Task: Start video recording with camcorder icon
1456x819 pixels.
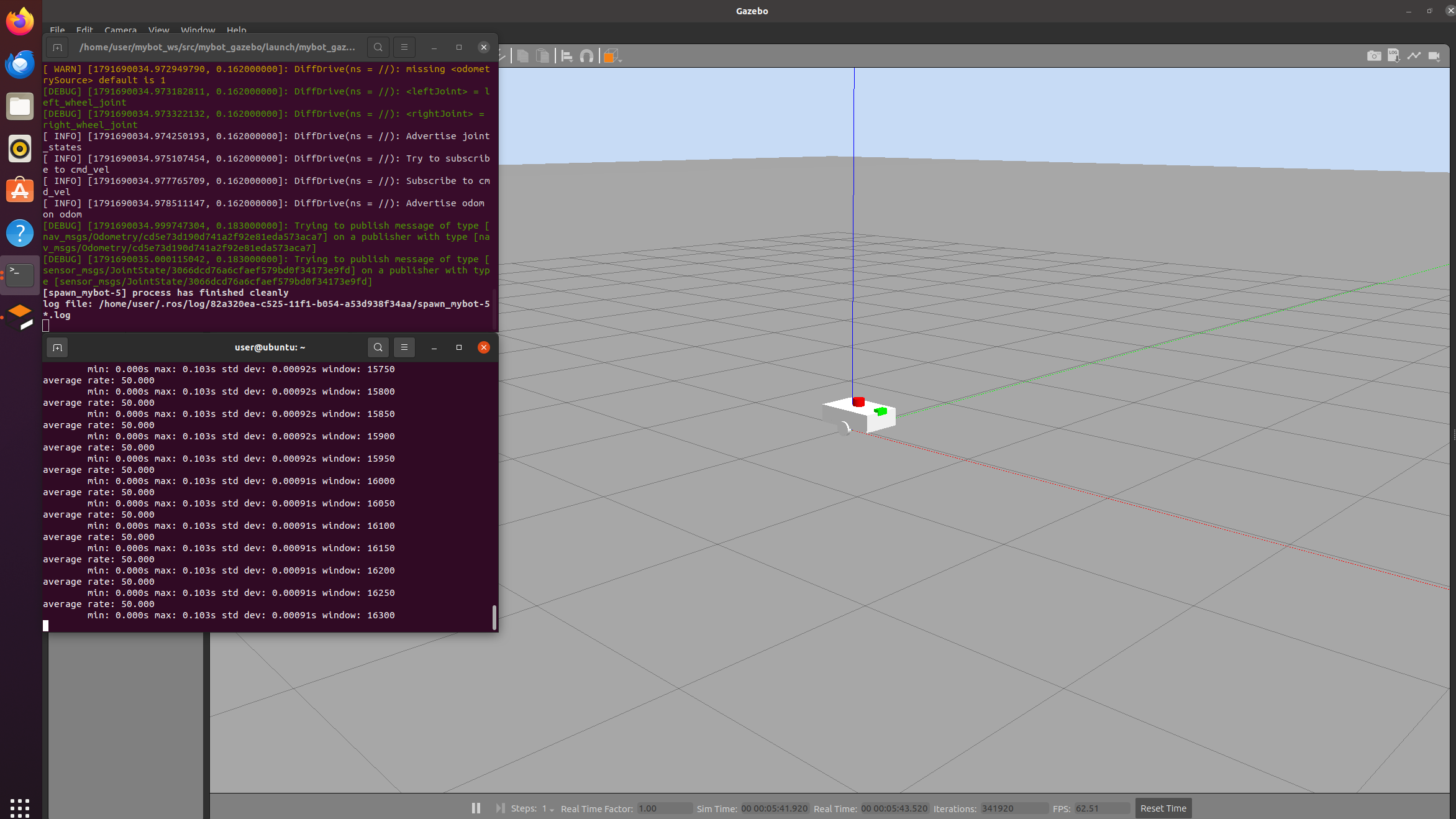Action: click(x=1434, y=56)
